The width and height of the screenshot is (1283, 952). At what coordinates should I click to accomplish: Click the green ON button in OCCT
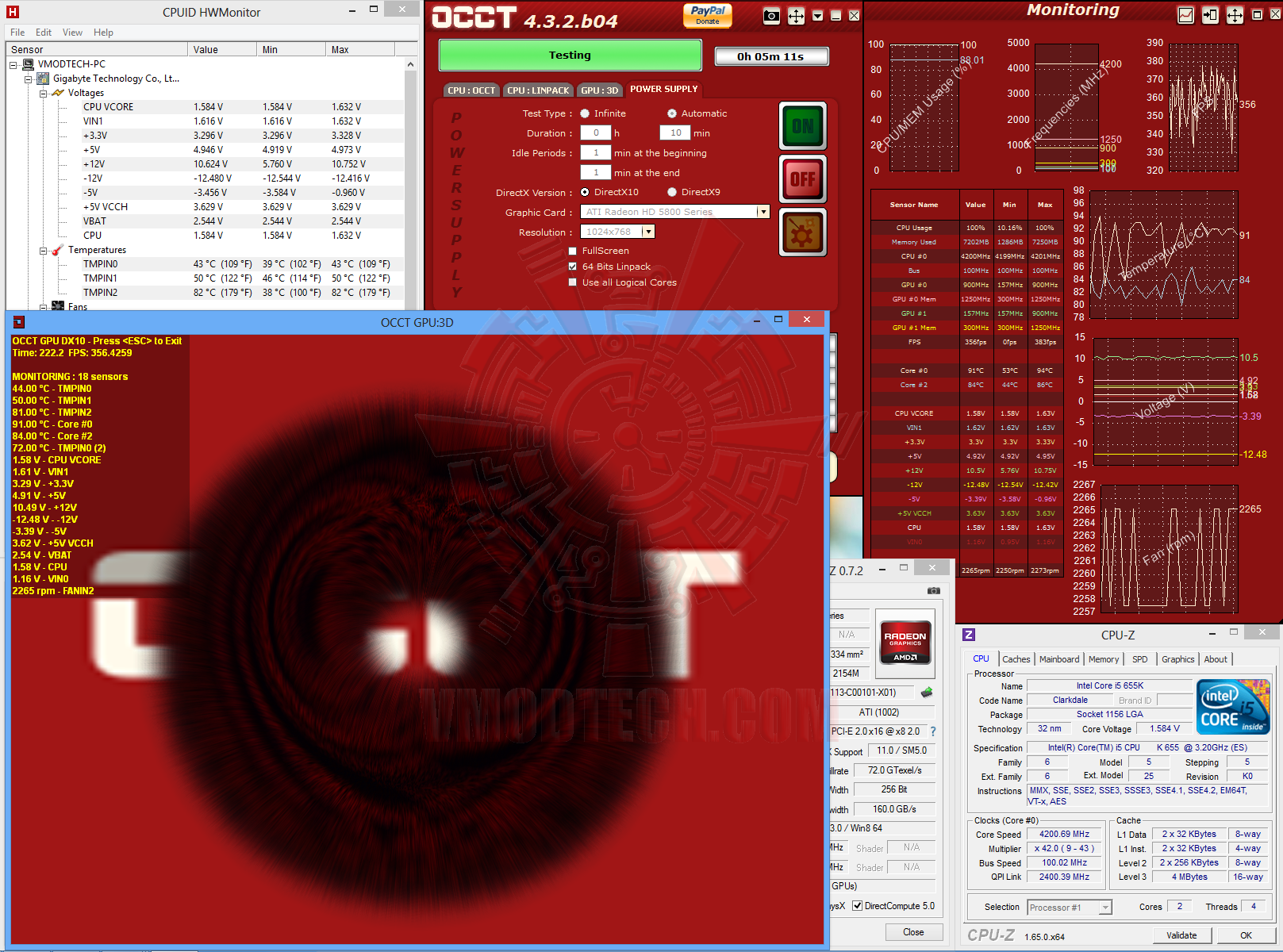803,126
